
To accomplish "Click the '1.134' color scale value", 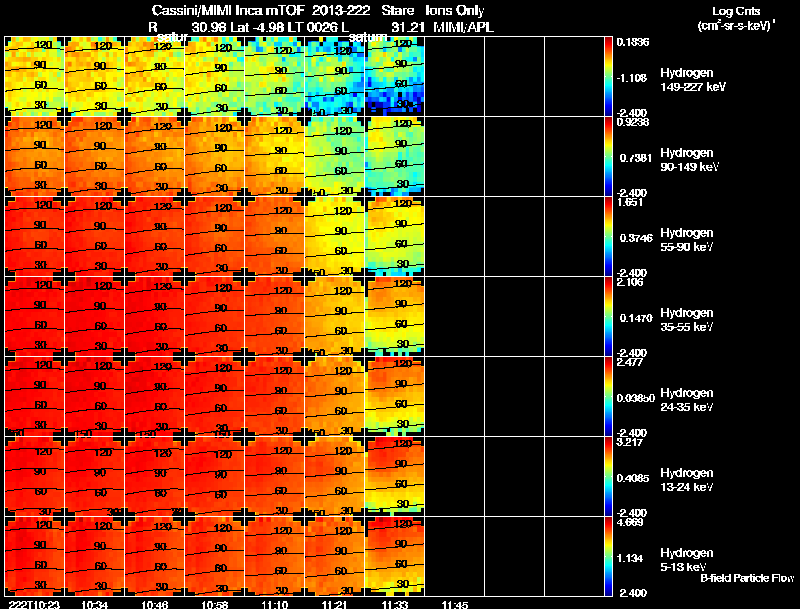I will [630, 559].
